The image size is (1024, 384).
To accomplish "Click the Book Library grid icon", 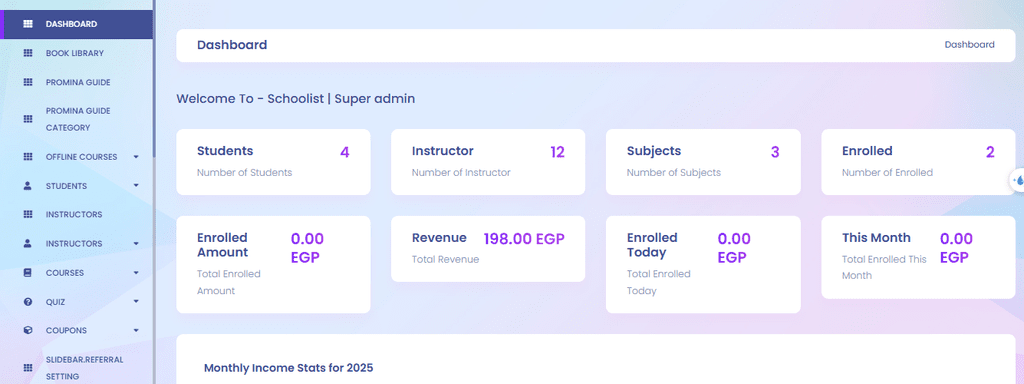I will [x=27, y=53].
